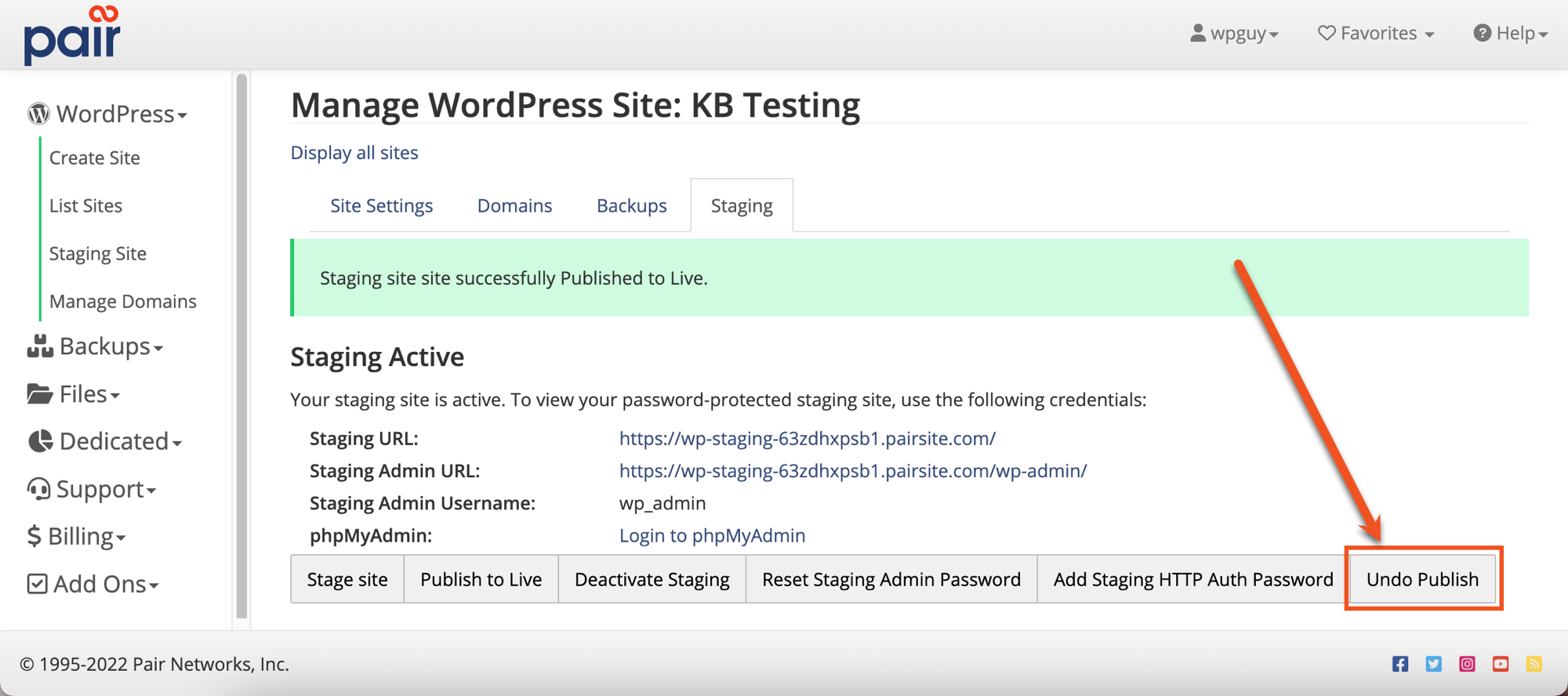Screen dimensions: 1568x696
Task: Click the Staging Active heading
Action: (377, 357)
